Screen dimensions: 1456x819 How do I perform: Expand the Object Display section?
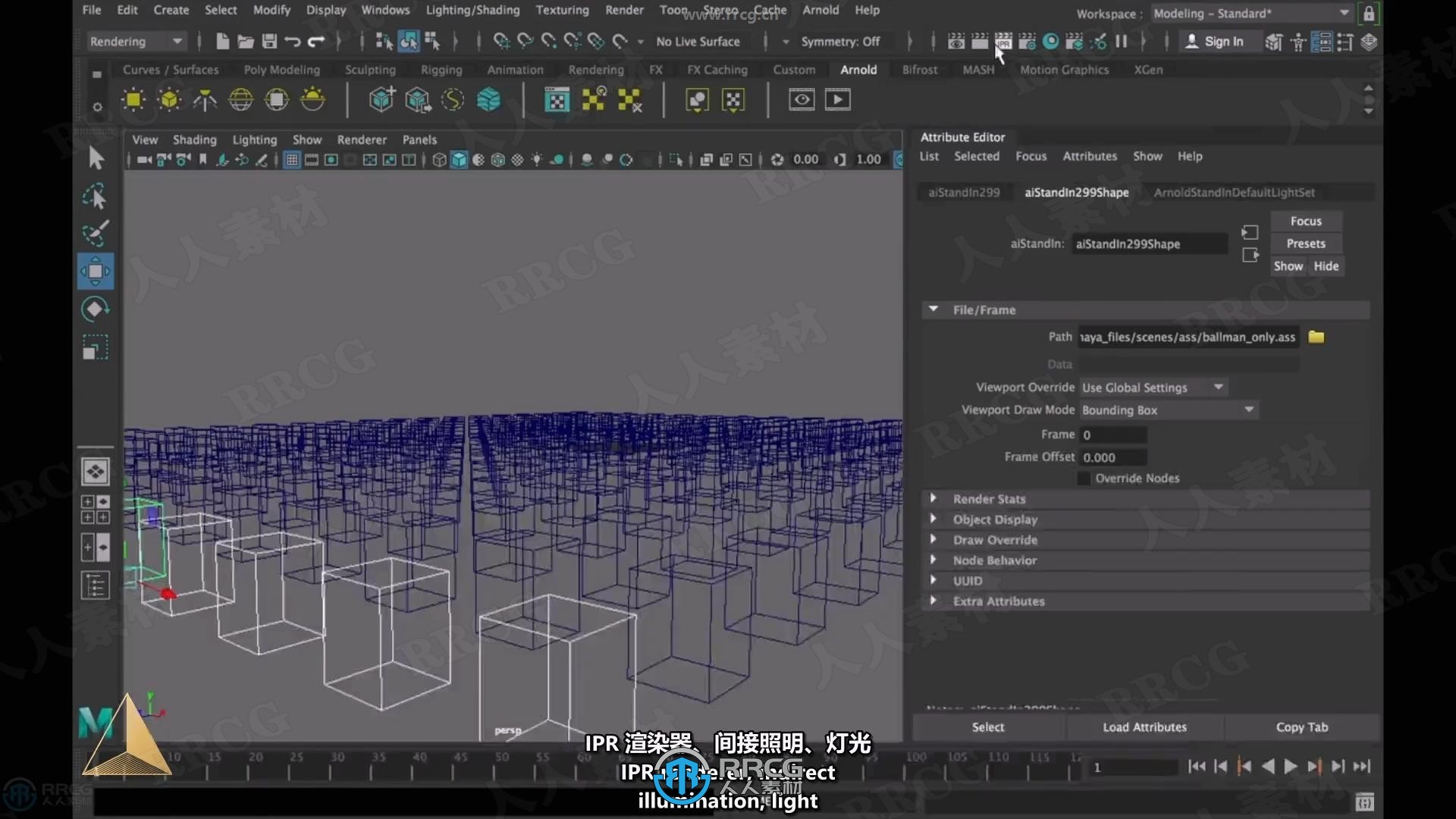934,519
